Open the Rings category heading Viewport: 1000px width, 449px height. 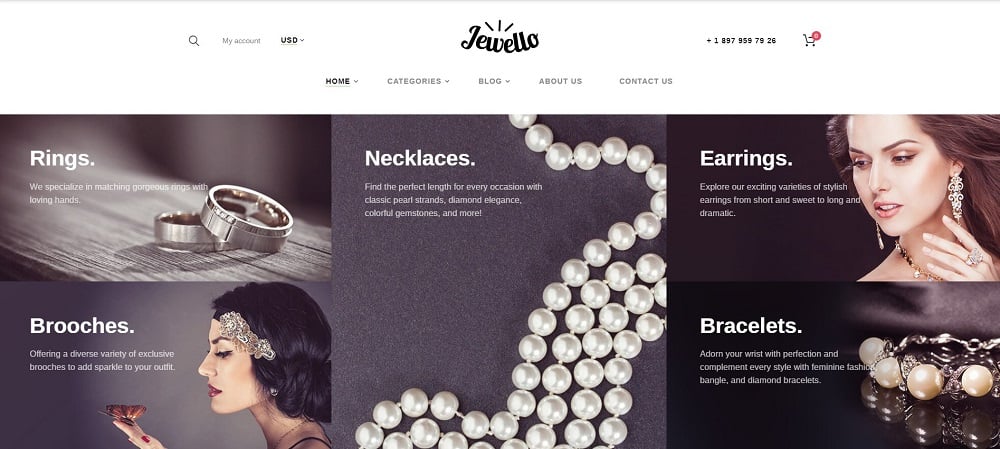tap(62, 158)
